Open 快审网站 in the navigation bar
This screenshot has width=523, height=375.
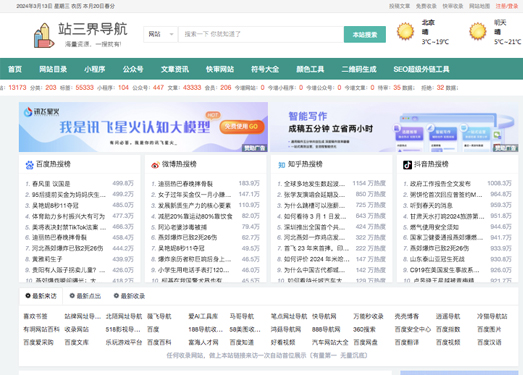click(x=220, y=69)
